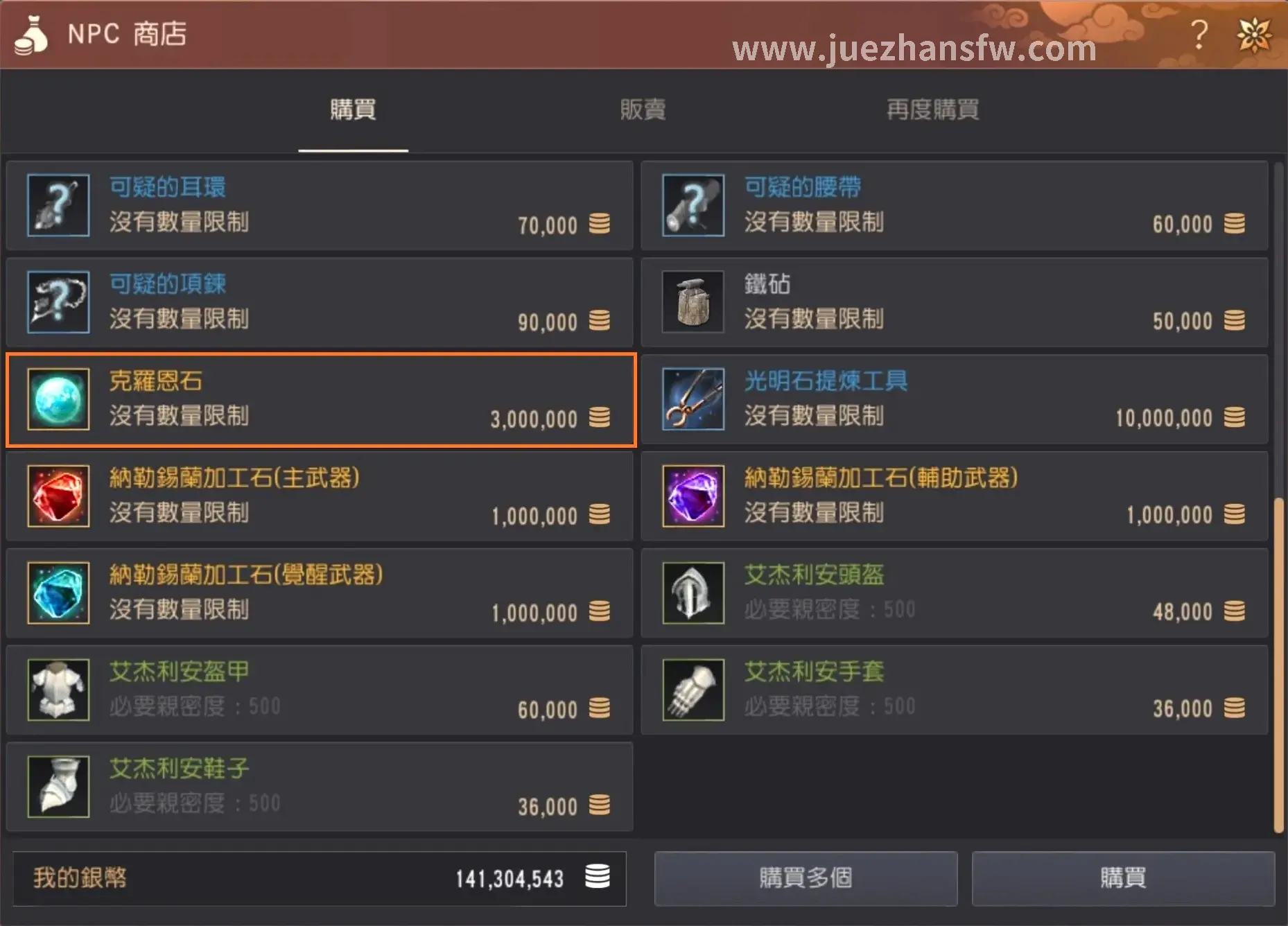This screenshot has height=926, width=1288.
Task: Click the 克羅恩石 green orb icon
Action: 58,399
